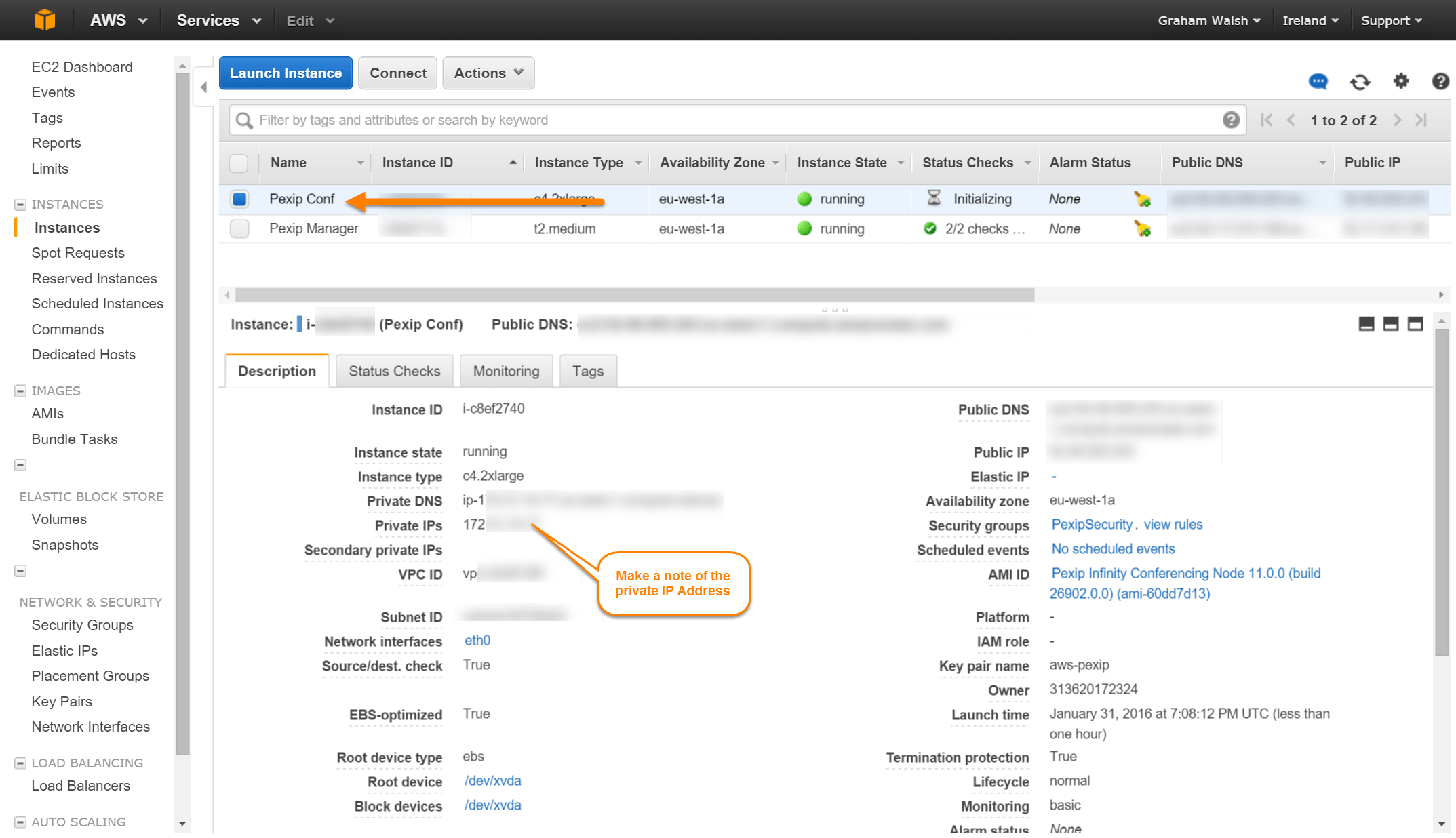This screenshot has width=1456, height=838.
Task: Click the view rules link
Action: (1173, 524)
